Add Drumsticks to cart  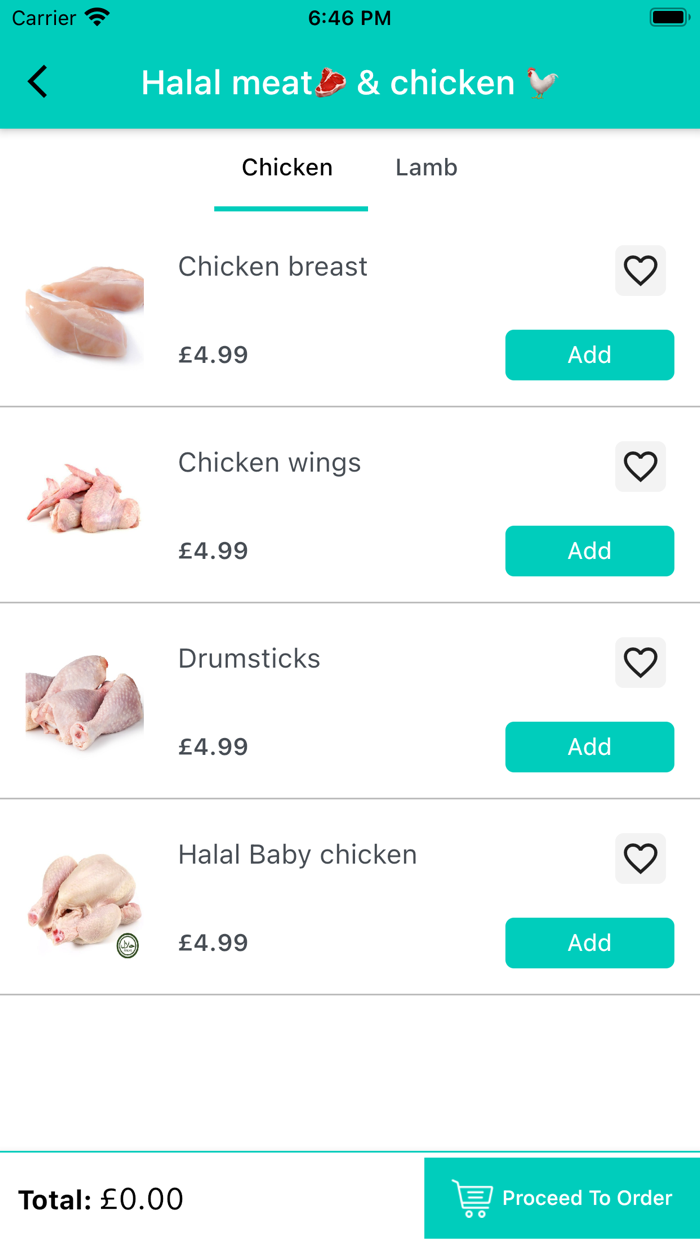coord(589,747)
